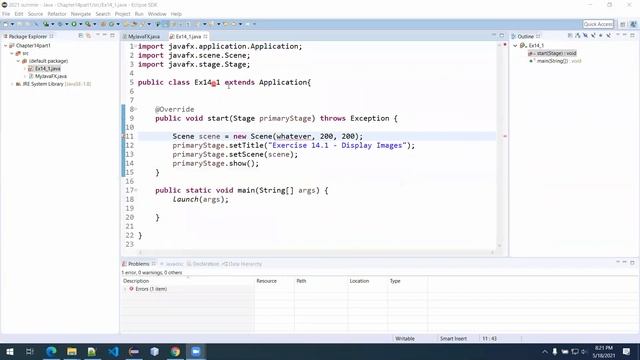Screen dimensions: 640x360
Task: Select the Ex14_1.java editor tab
Action: 188,36
